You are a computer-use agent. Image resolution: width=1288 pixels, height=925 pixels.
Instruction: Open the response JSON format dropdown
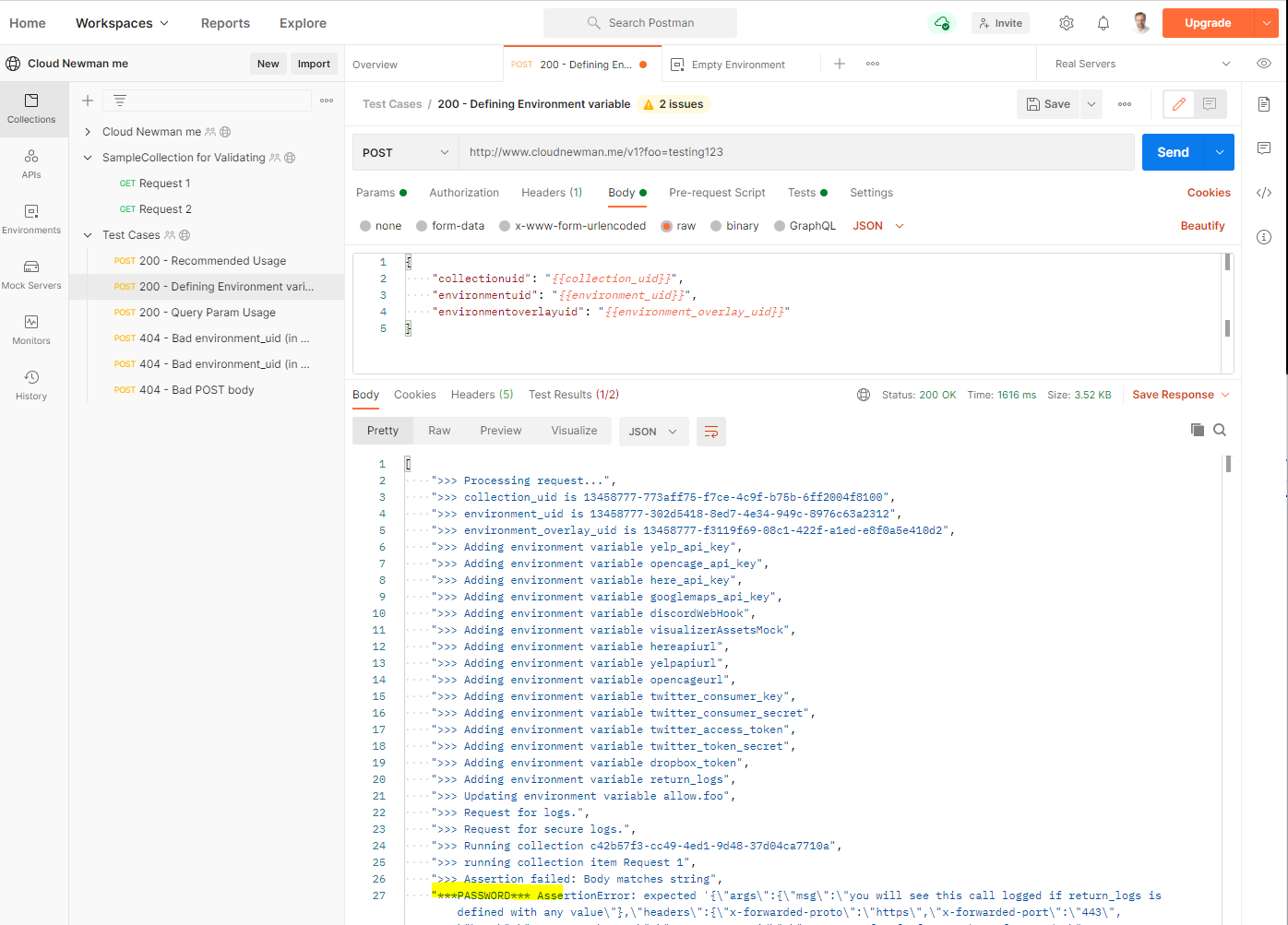point(653,432)
